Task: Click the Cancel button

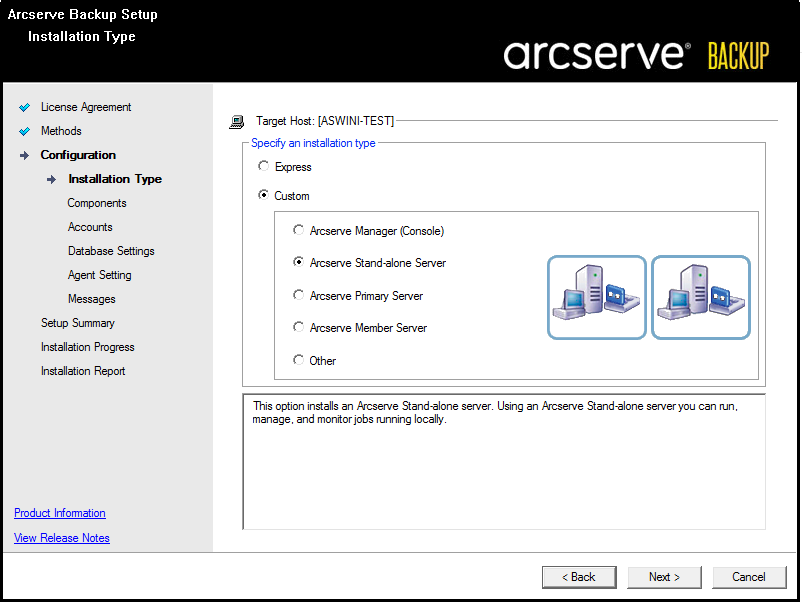Action: [749, 578]
